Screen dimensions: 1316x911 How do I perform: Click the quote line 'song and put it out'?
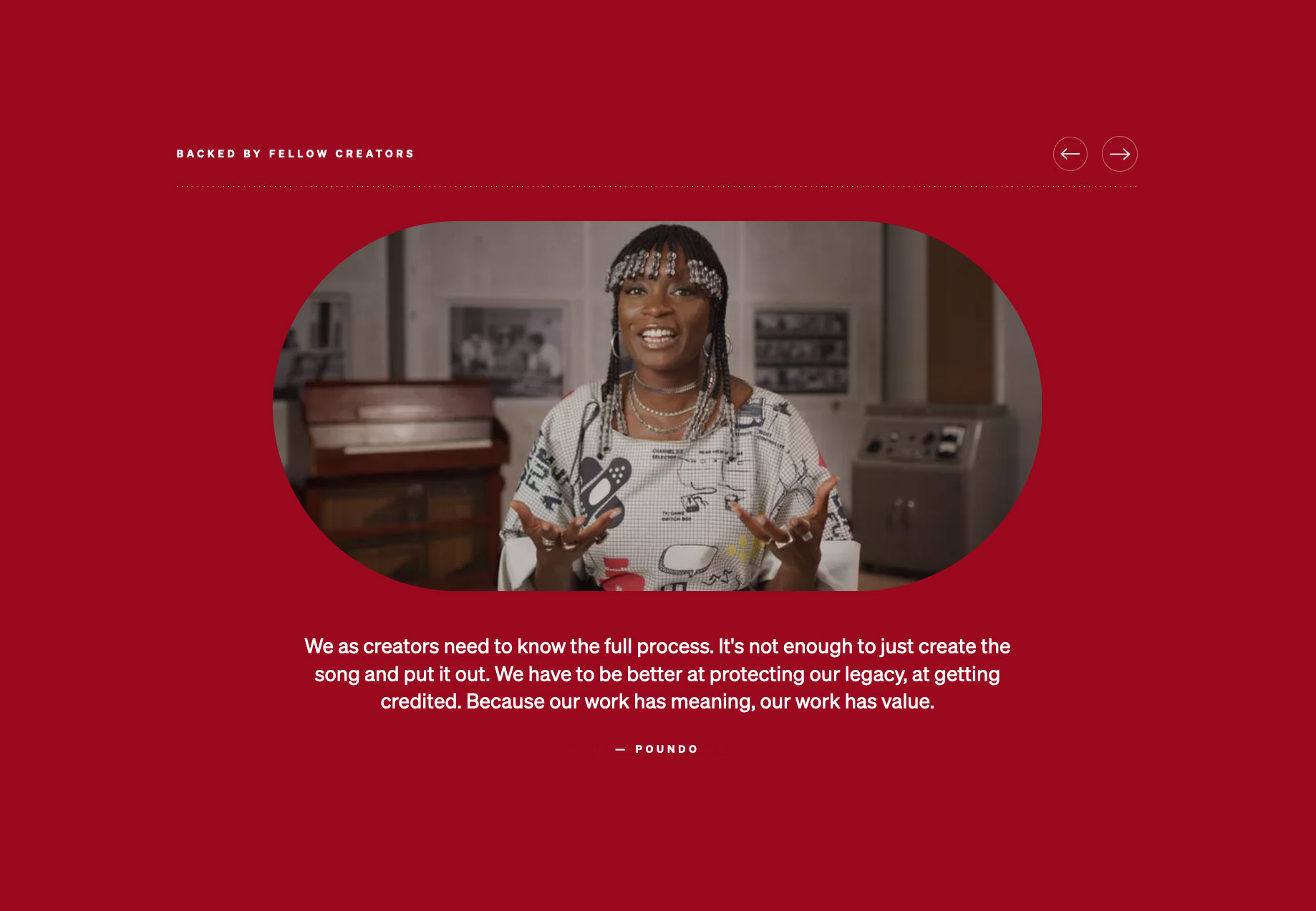657,674
